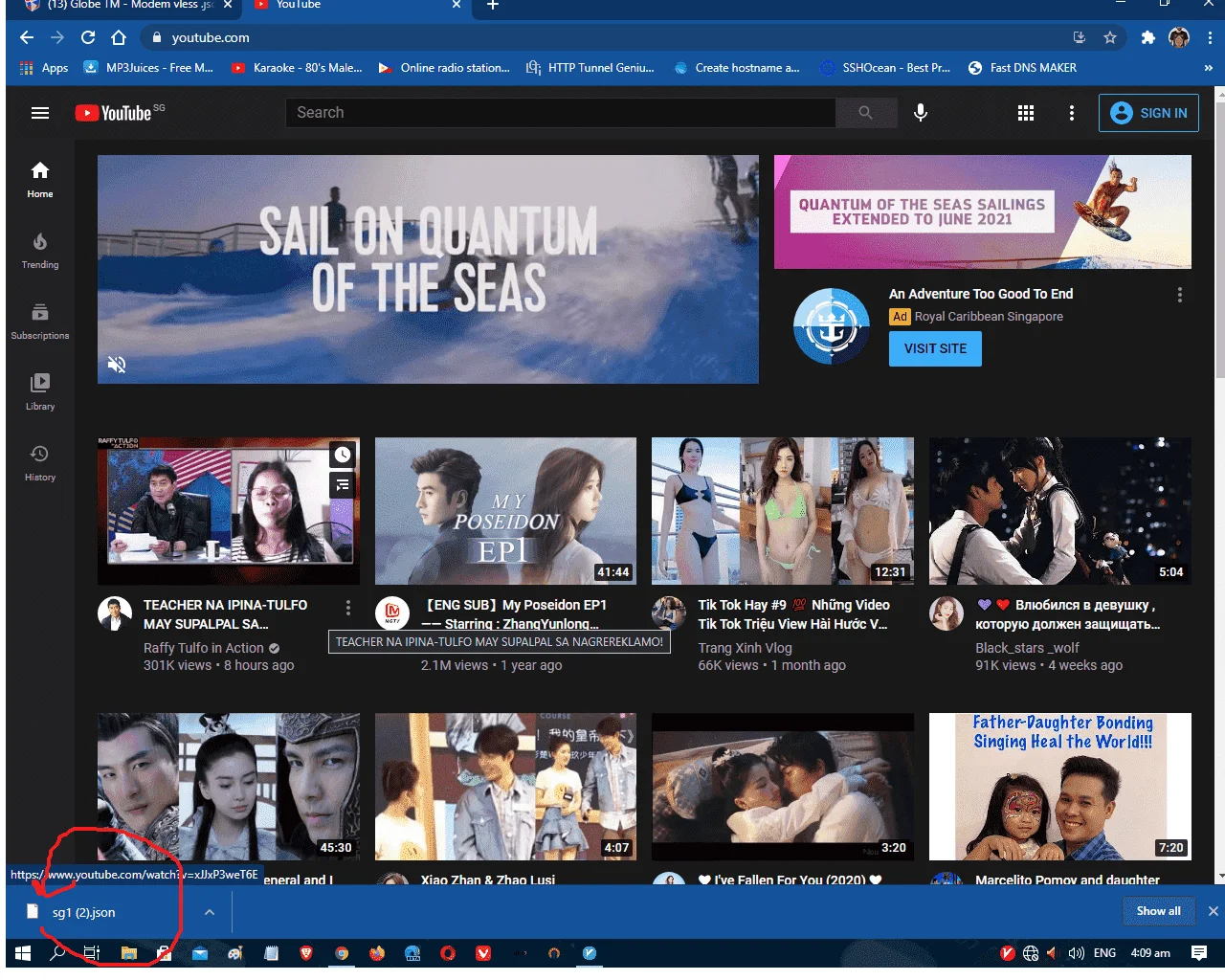Image resolution: width=1225 pixels, height=980 pixels.
Task: Open History in the sidebar
Action: point(40,462)
